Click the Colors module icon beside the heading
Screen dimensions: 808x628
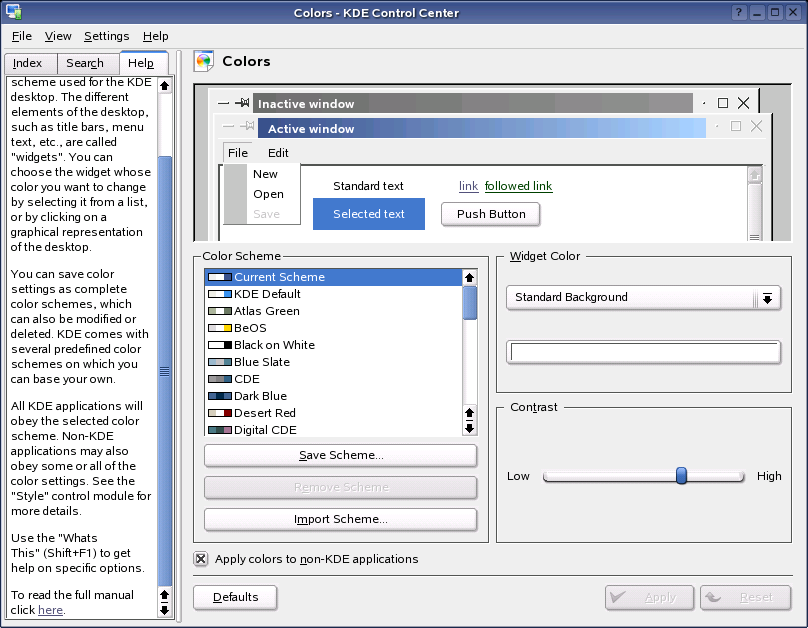click(x=204, y=61)
